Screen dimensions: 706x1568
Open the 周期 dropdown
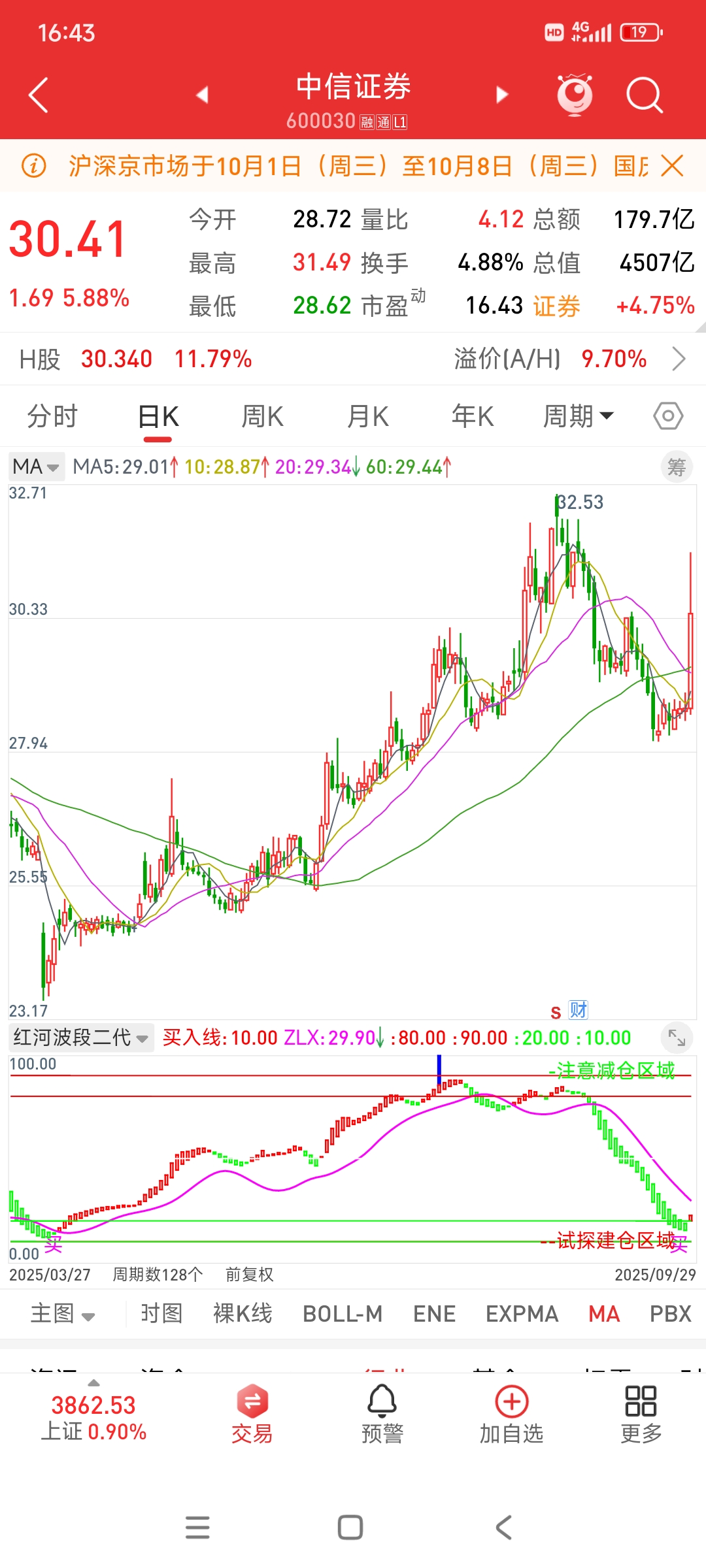(x=579, y=416)
